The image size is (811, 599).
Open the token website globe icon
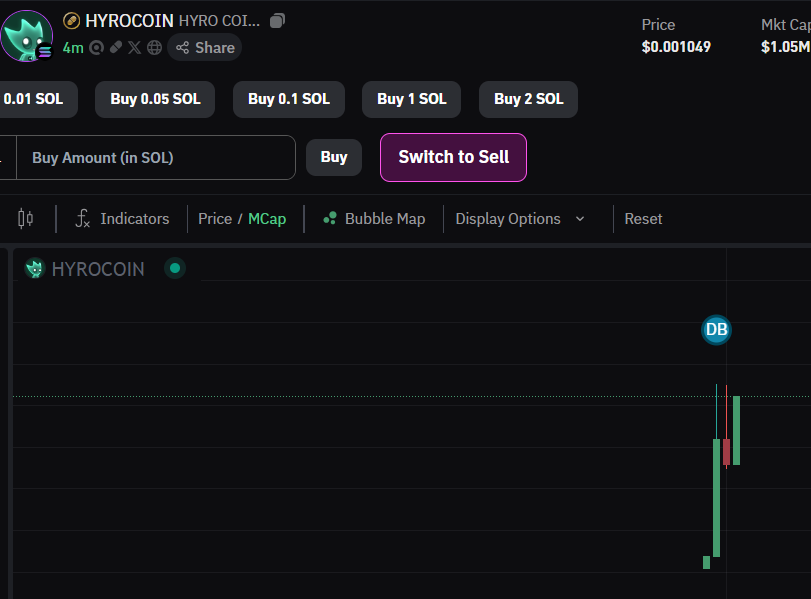pyautogui.click(x=154, y=48)
